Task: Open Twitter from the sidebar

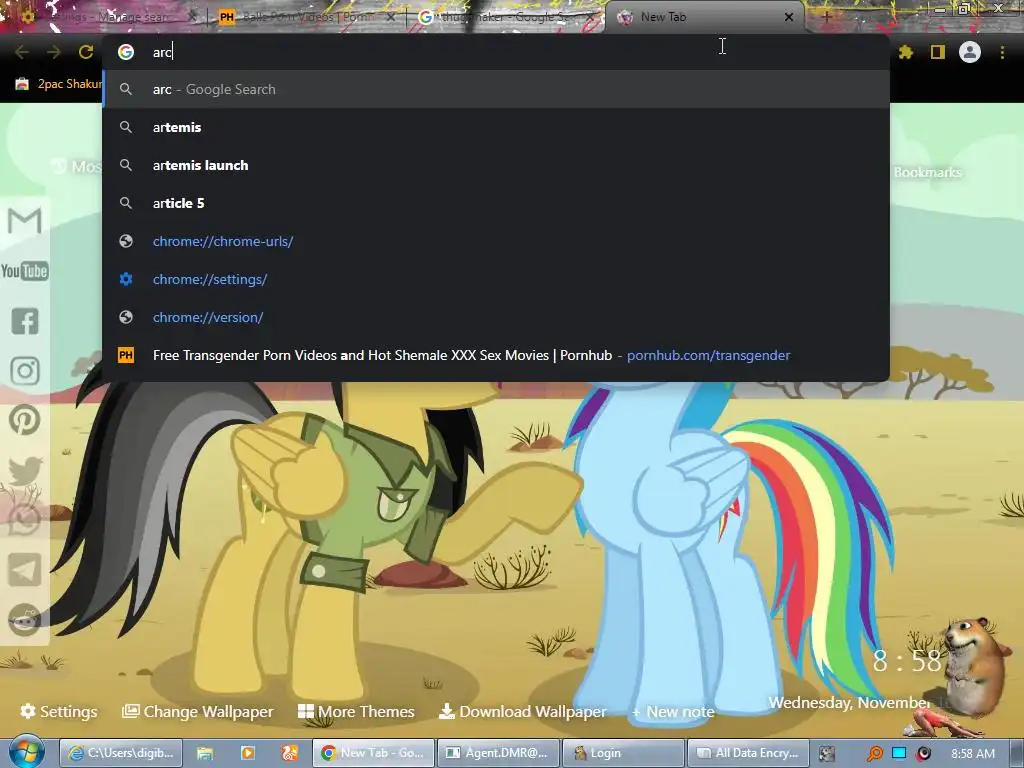Action: click(x=25, y=470)
